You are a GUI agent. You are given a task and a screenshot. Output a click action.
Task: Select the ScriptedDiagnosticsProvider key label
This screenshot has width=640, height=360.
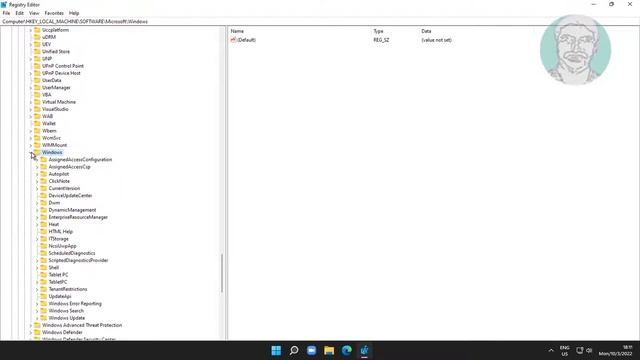(78, 260)
